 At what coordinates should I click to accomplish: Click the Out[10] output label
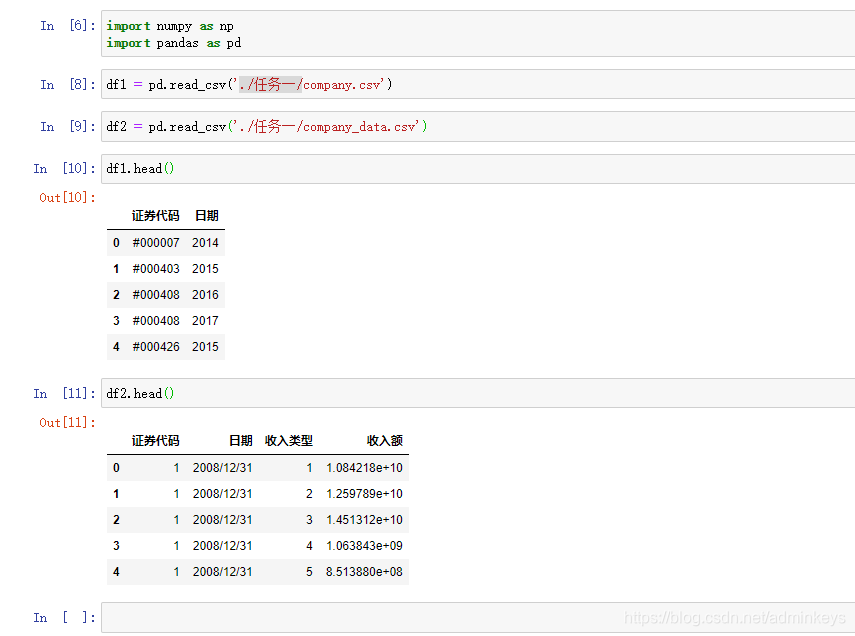66,197
